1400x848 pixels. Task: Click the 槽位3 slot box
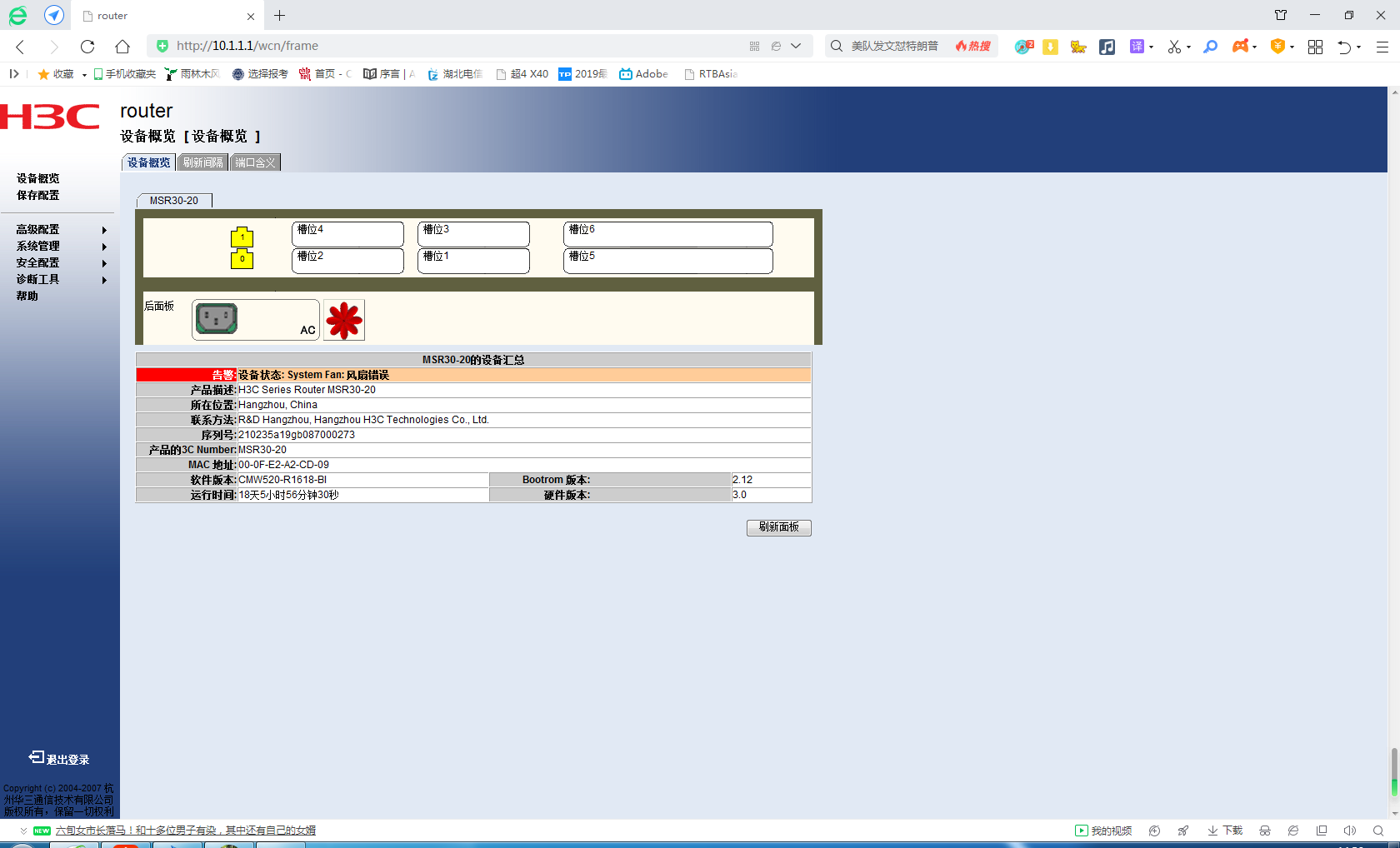point(473,234)
